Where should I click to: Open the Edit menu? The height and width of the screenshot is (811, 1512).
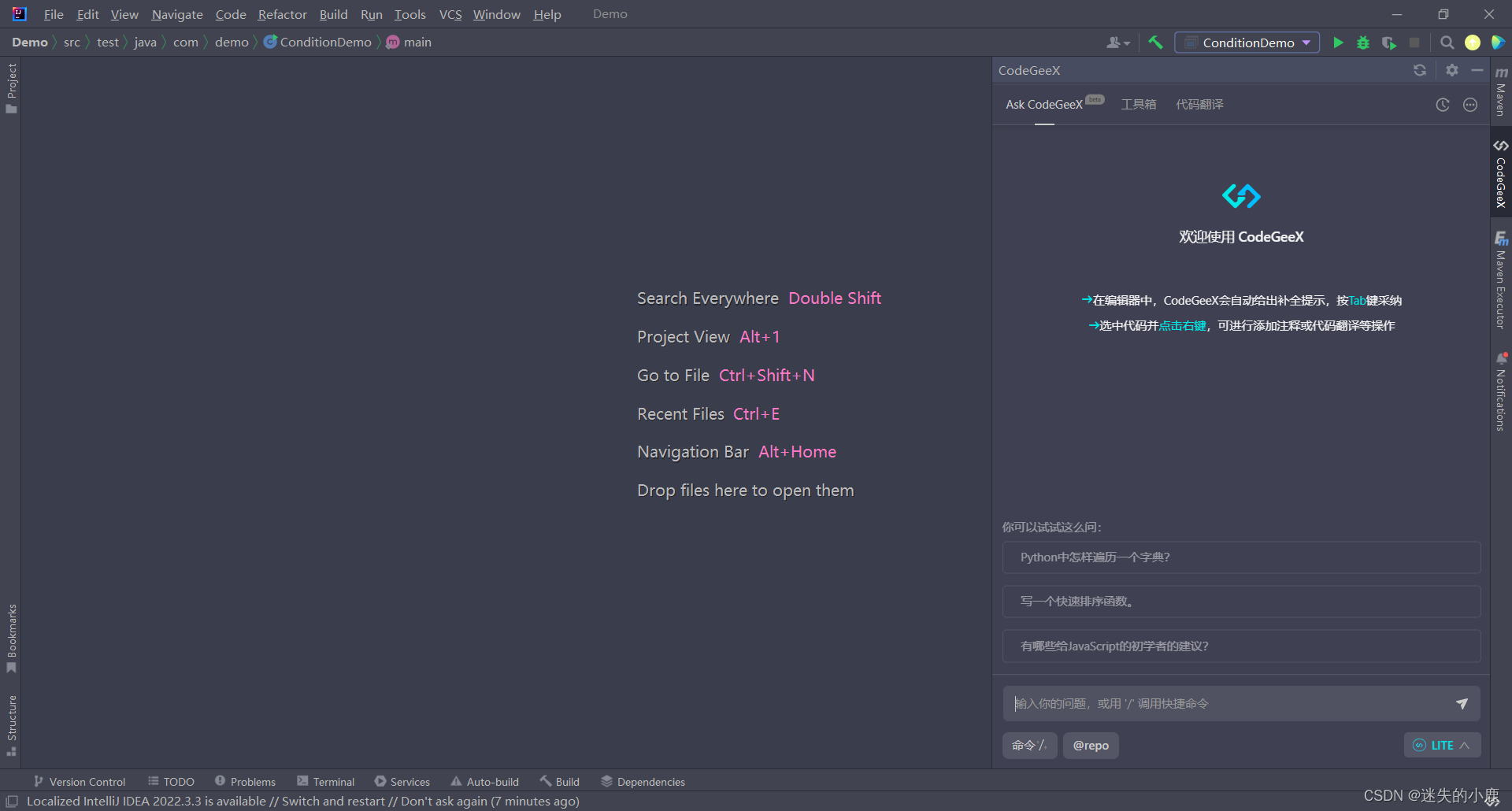[x=87, y=14]
